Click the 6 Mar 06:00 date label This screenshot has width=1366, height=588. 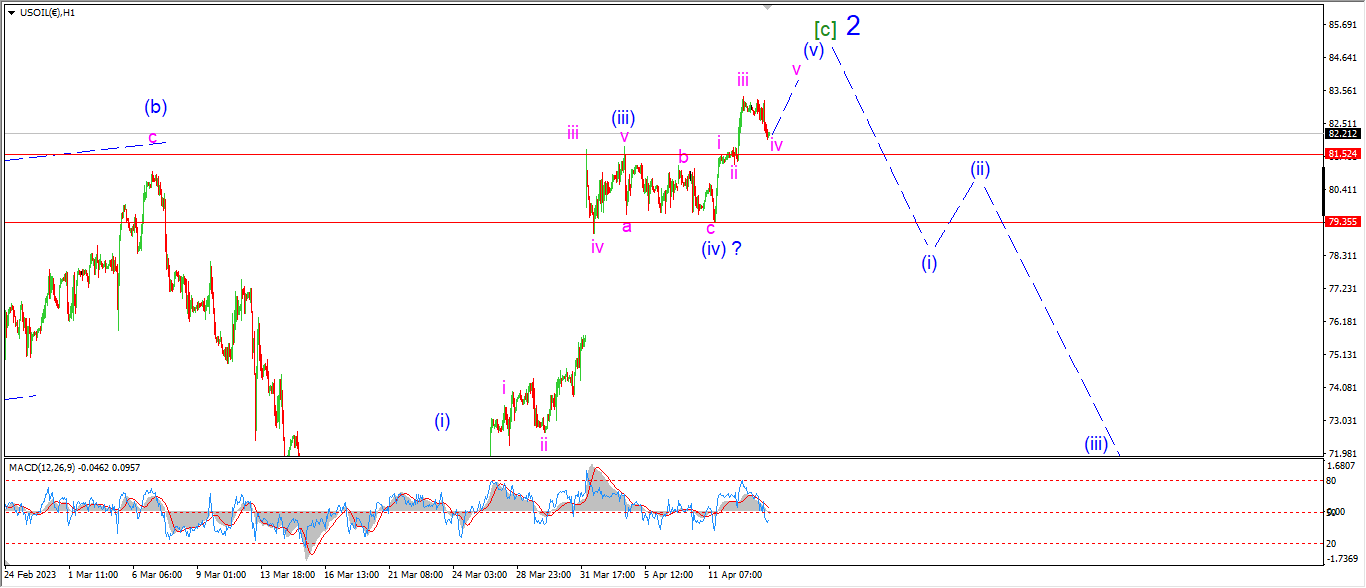tap(155, 575)
